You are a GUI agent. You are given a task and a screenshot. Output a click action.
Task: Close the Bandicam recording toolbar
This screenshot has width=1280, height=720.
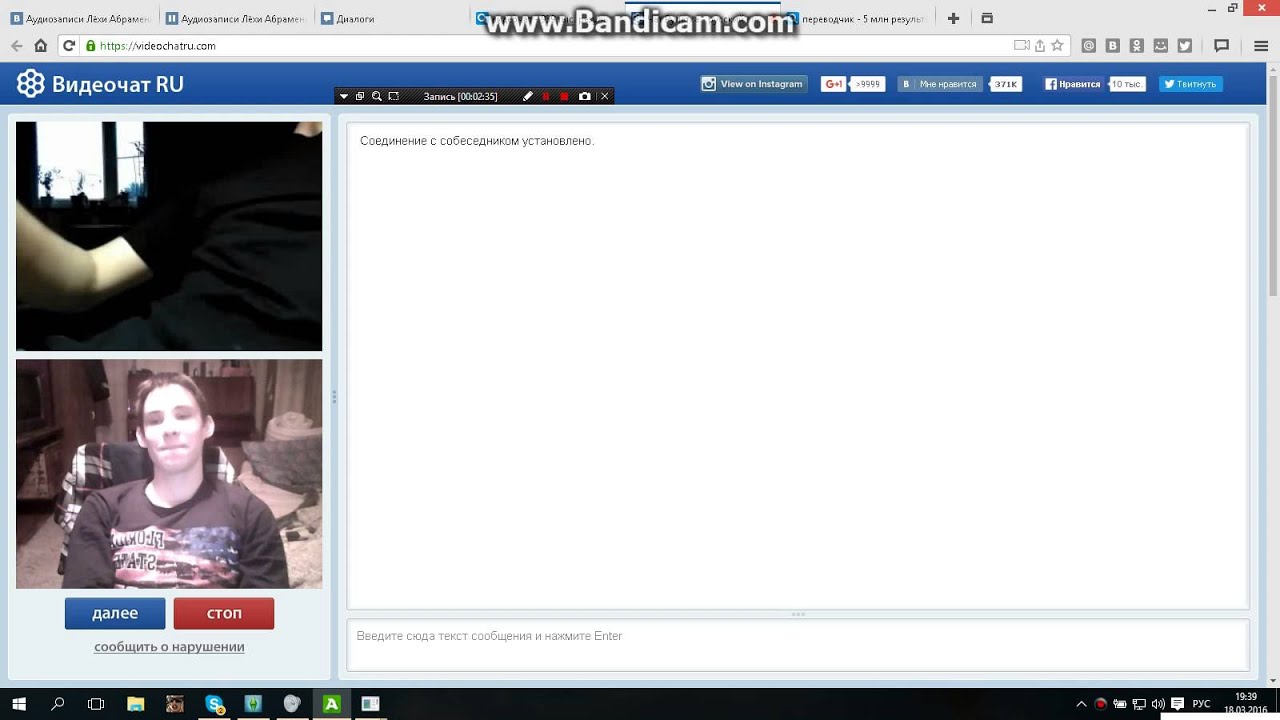pyautogui.click(x=604, y=97)
